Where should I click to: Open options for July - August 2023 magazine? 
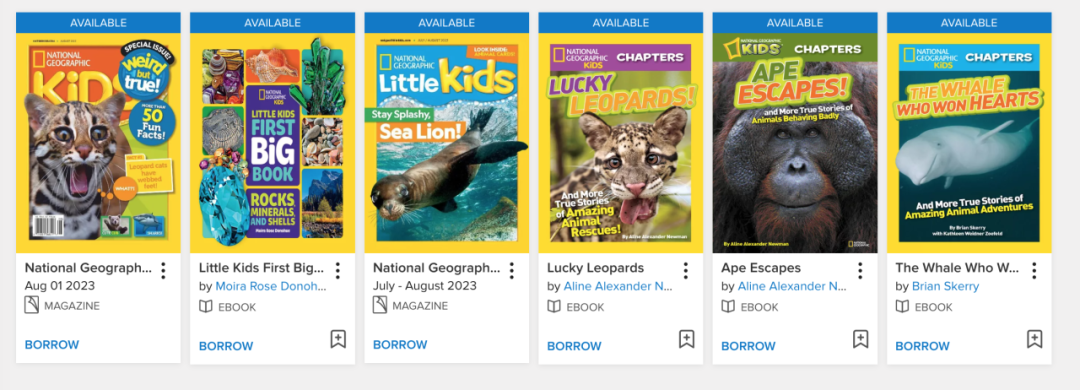511,270
